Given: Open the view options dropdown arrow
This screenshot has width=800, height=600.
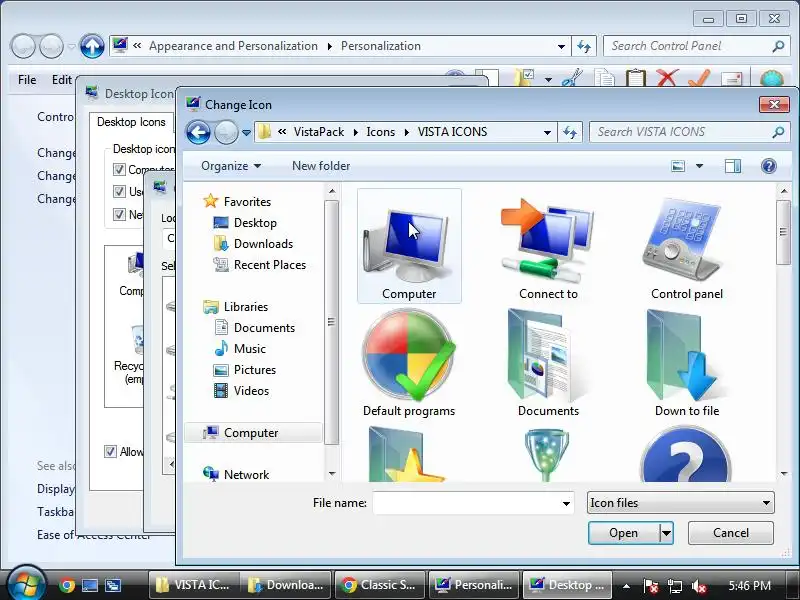Looking at the screenshot, I should pyautogui.click(x=699, y=166).
